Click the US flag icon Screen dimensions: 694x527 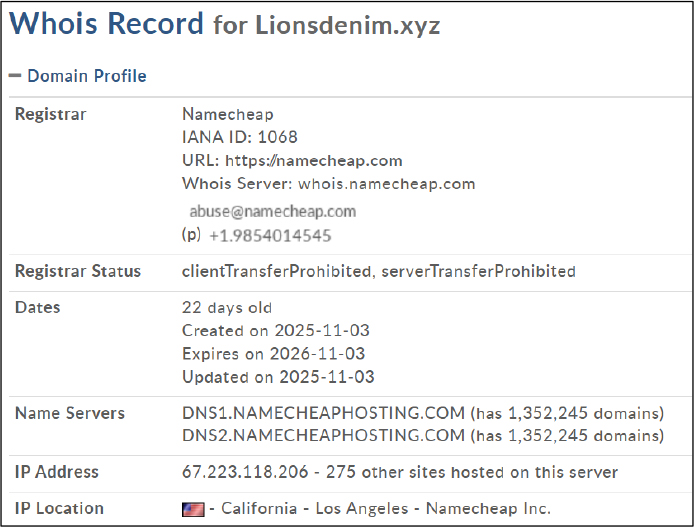pyautogui.click(x=192, y=510)
